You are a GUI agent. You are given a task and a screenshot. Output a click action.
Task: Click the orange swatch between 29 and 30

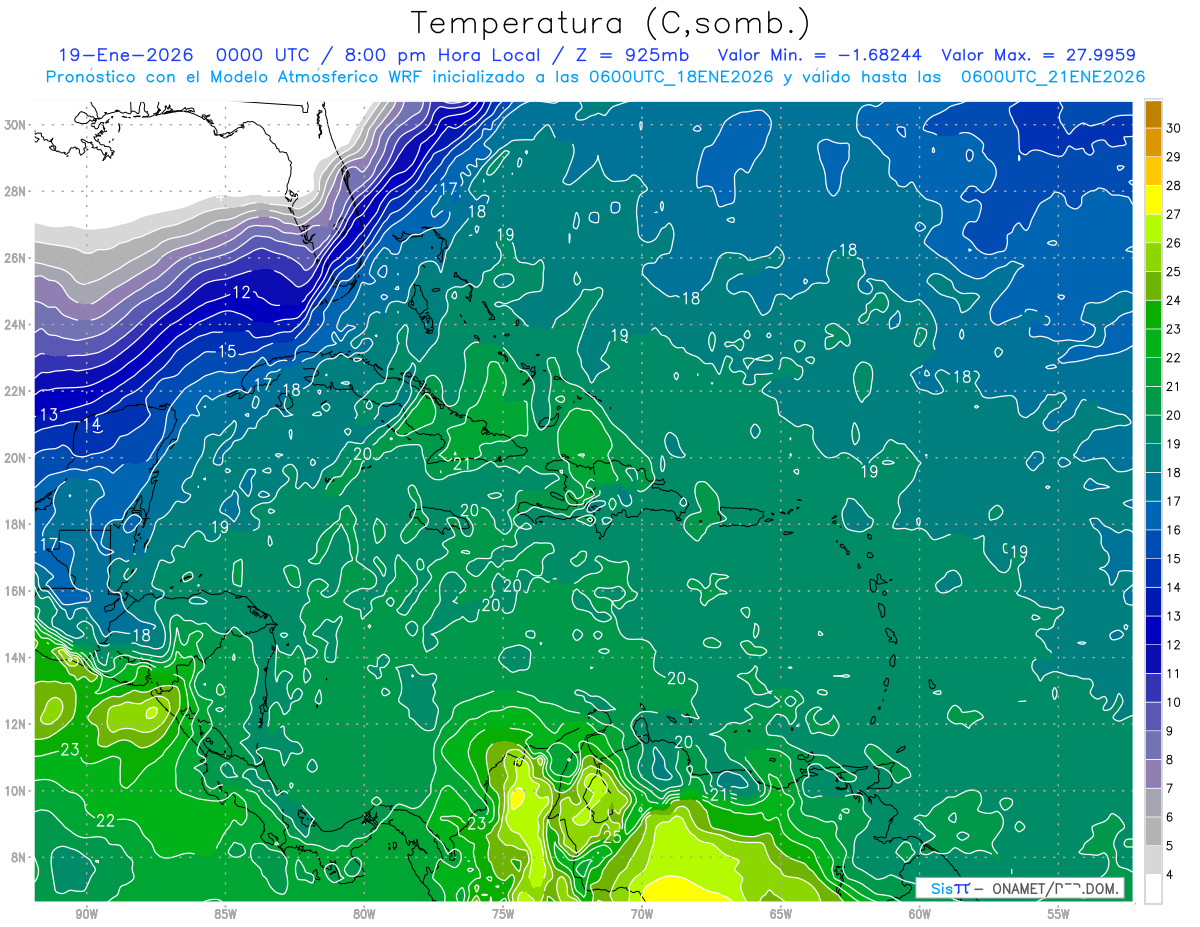[x=1153, y=142]
